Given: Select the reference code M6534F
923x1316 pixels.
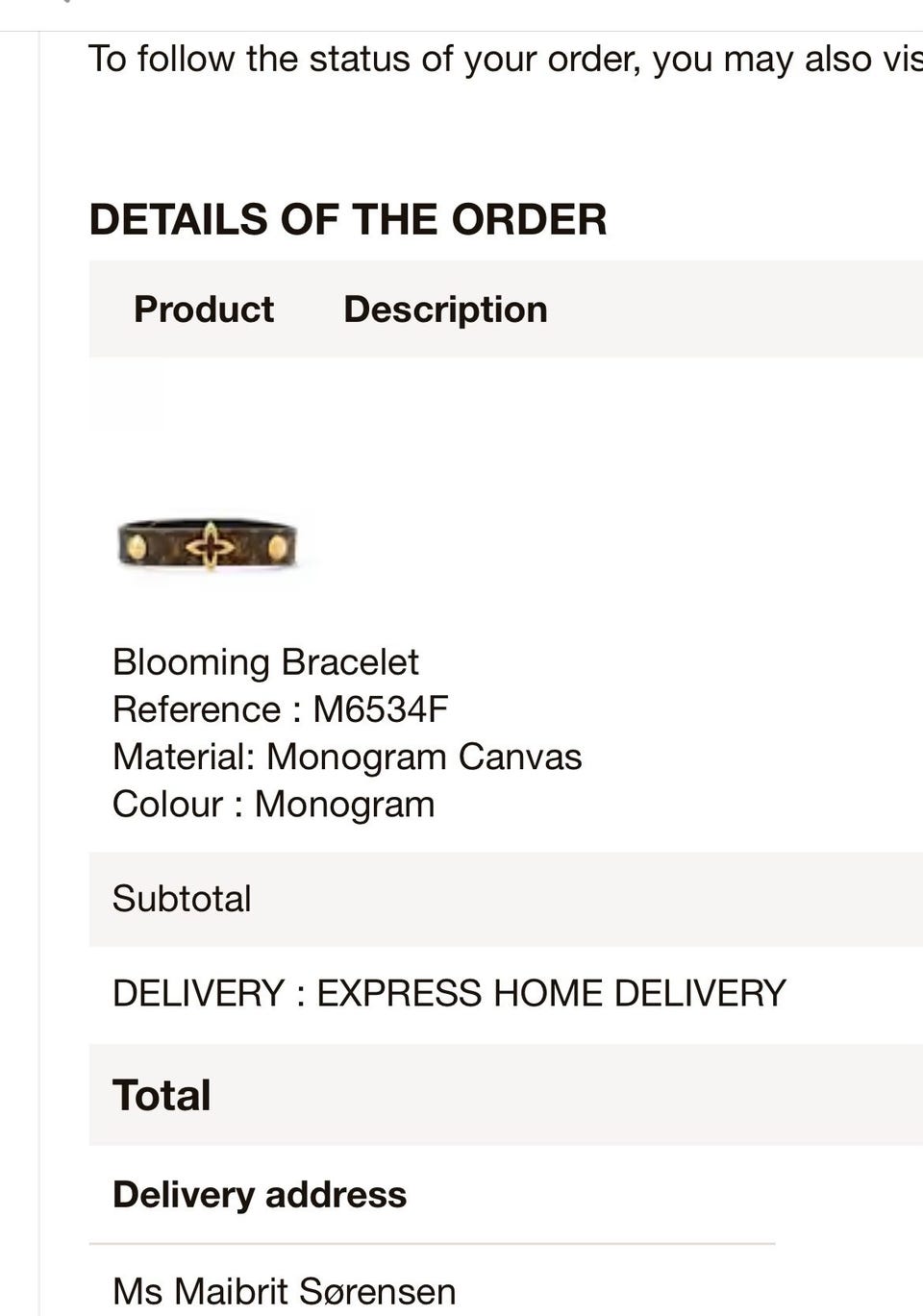Looking at the screenshot, I should click(x=381, y=709).
